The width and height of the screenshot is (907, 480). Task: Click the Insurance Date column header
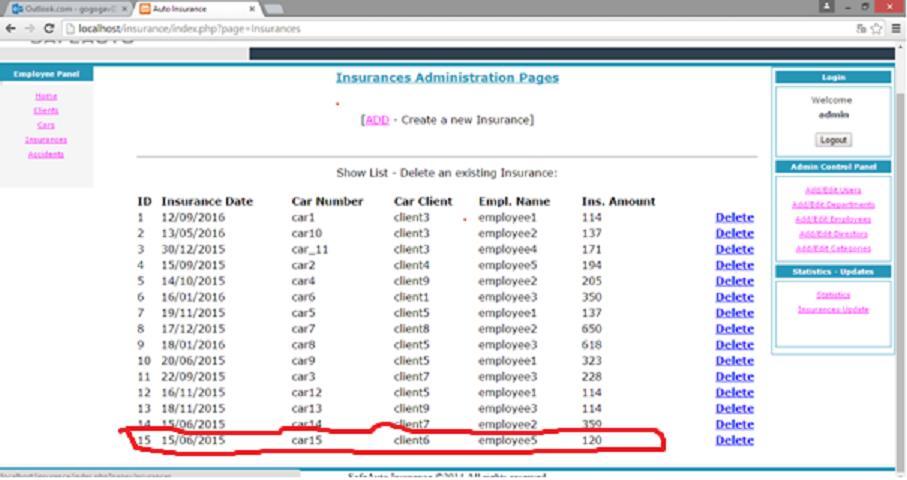coord(207,201)
